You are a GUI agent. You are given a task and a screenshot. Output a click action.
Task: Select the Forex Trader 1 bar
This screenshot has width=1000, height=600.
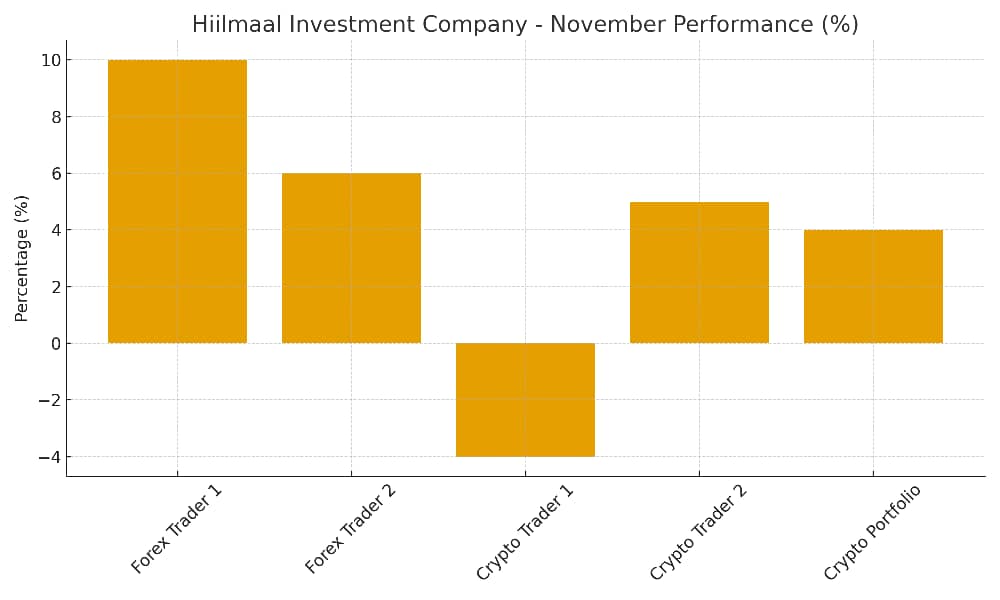click(177, 201)
